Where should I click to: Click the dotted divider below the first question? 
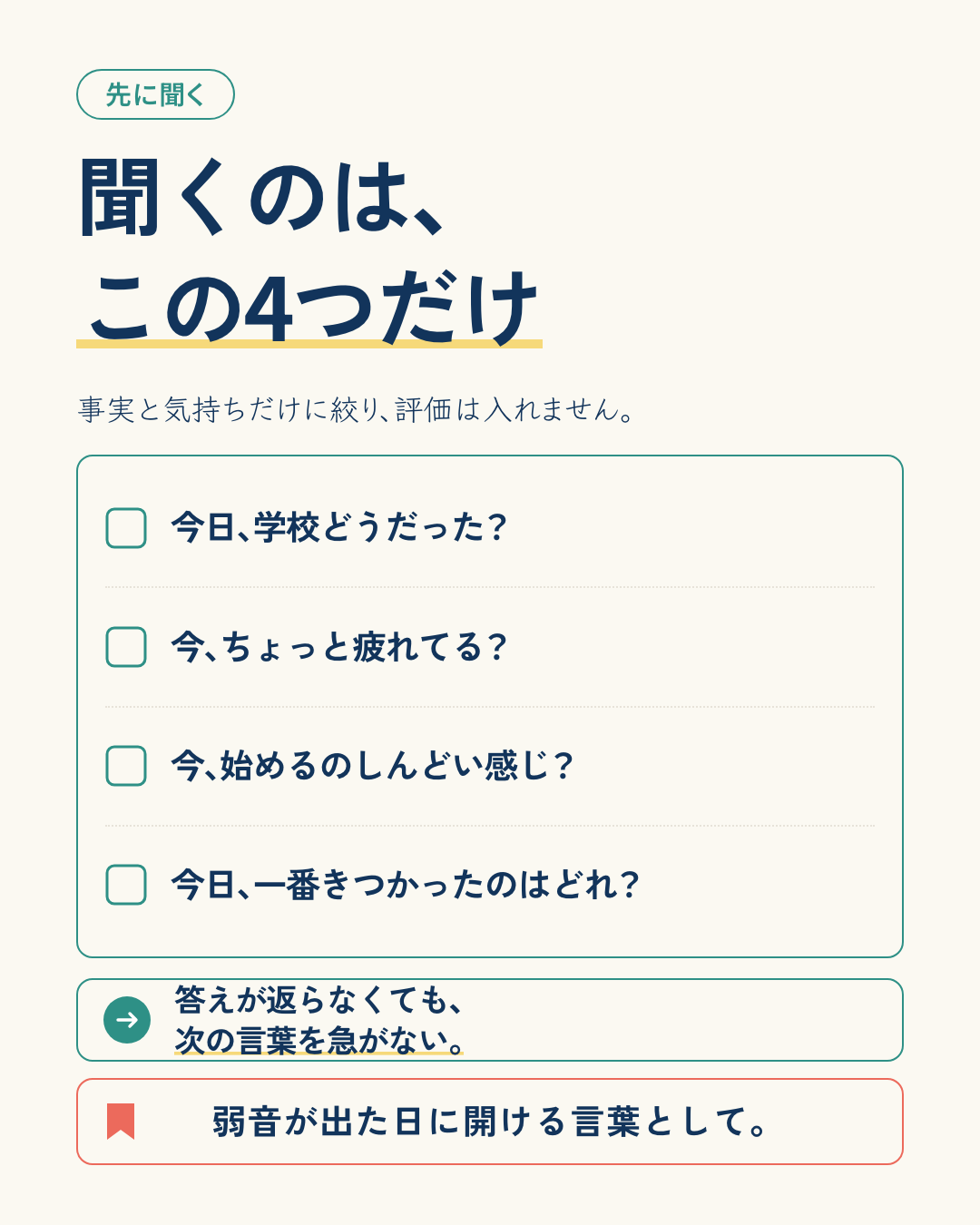point(490,587)
